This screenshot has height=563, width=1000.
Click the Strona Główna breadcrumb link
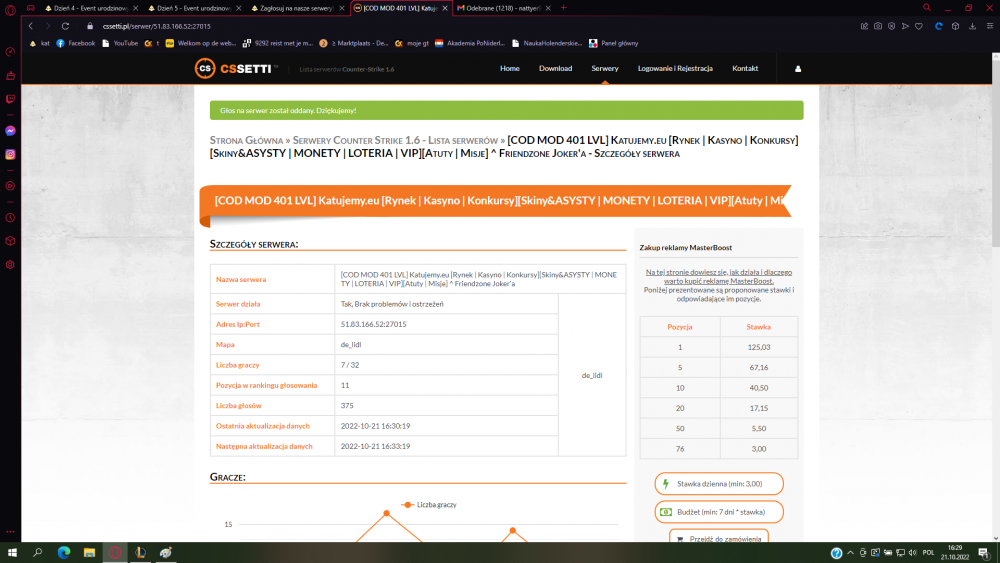pos(246,140)
